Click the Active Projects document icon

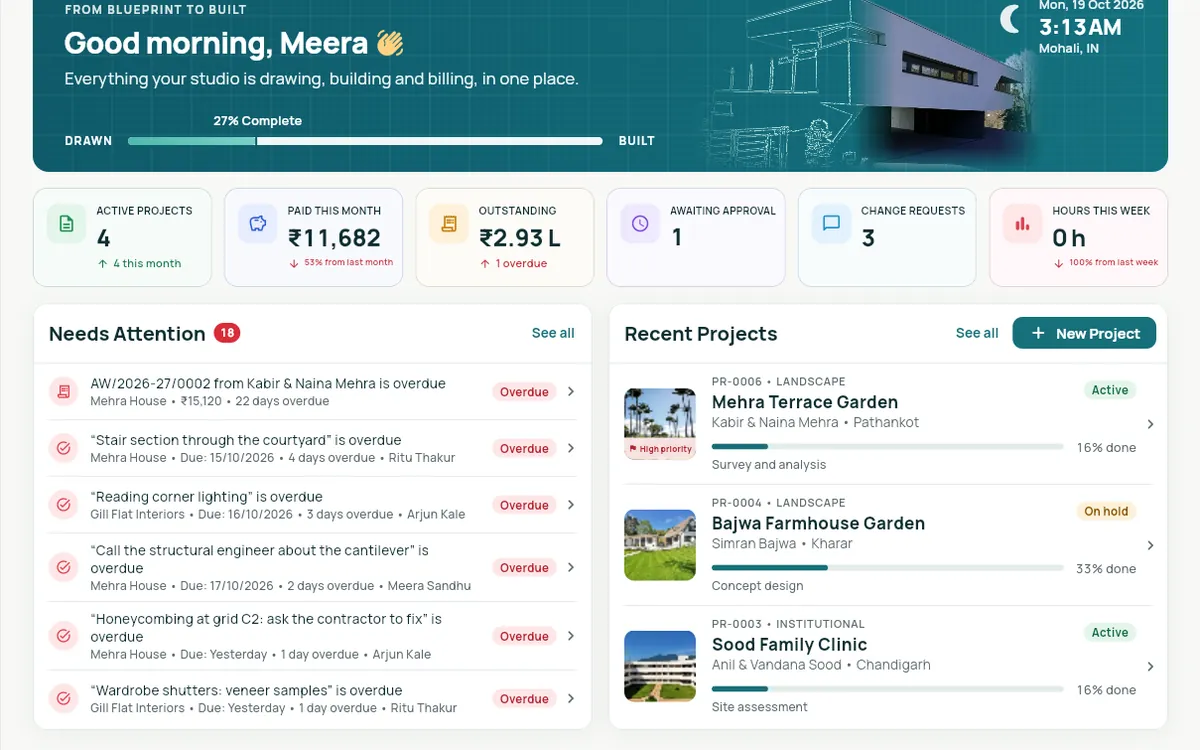(x=66, y=224)
